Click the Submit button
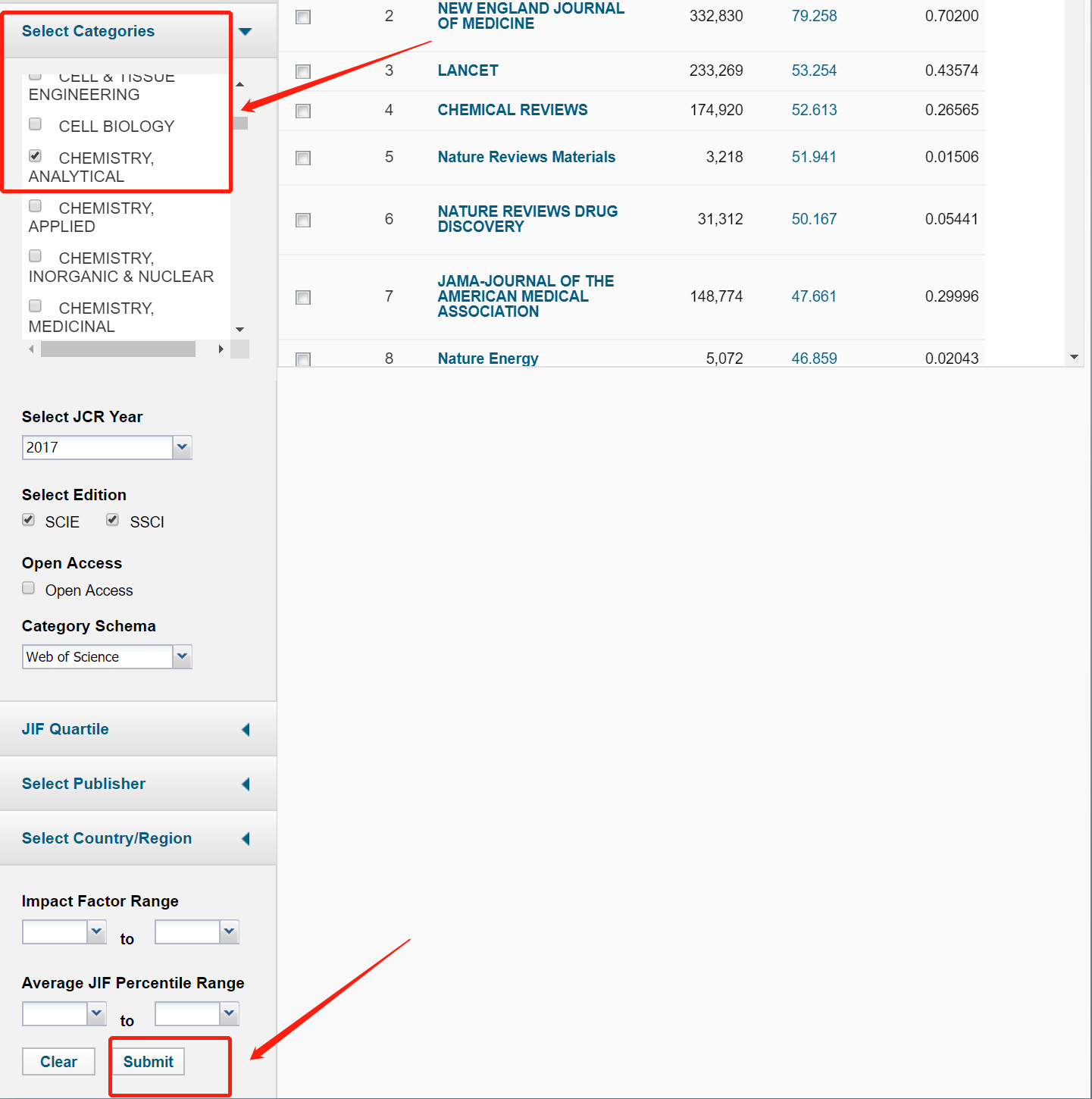The image size is (1092, 1099). [x=149, y=1062]
